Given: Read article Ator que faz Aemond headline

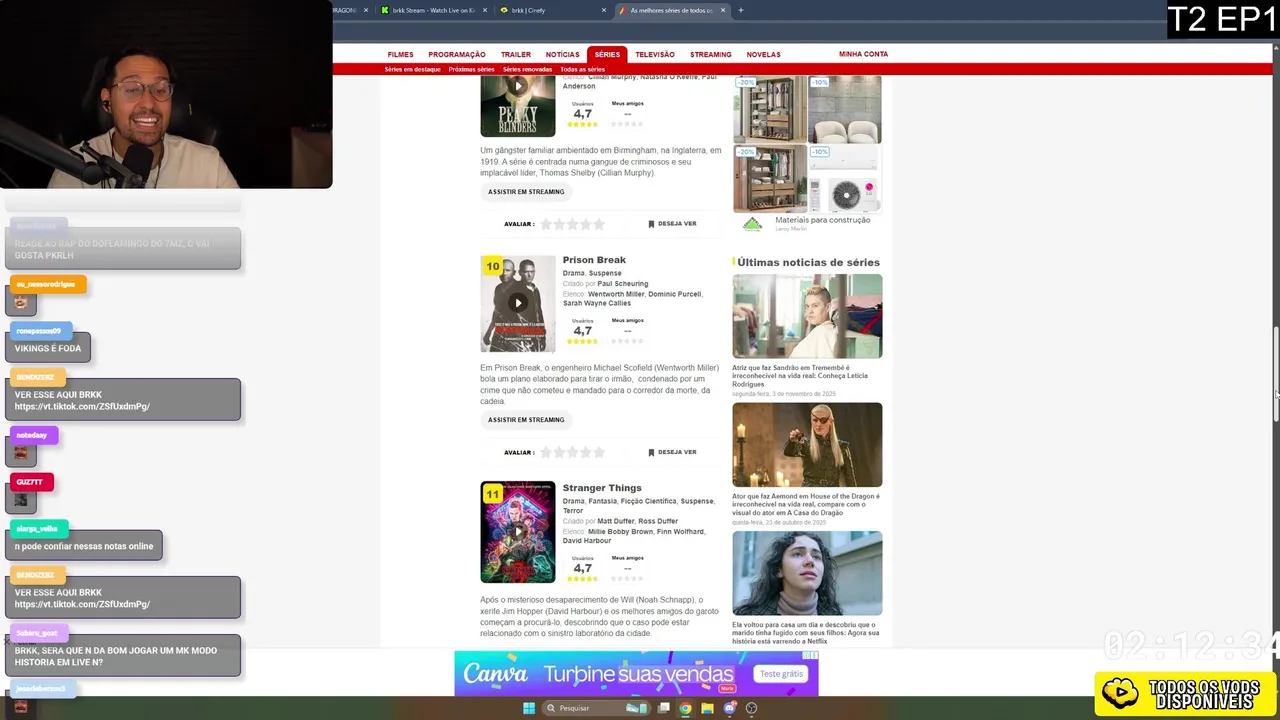Looking at the screenshot, I should point(806,504).
